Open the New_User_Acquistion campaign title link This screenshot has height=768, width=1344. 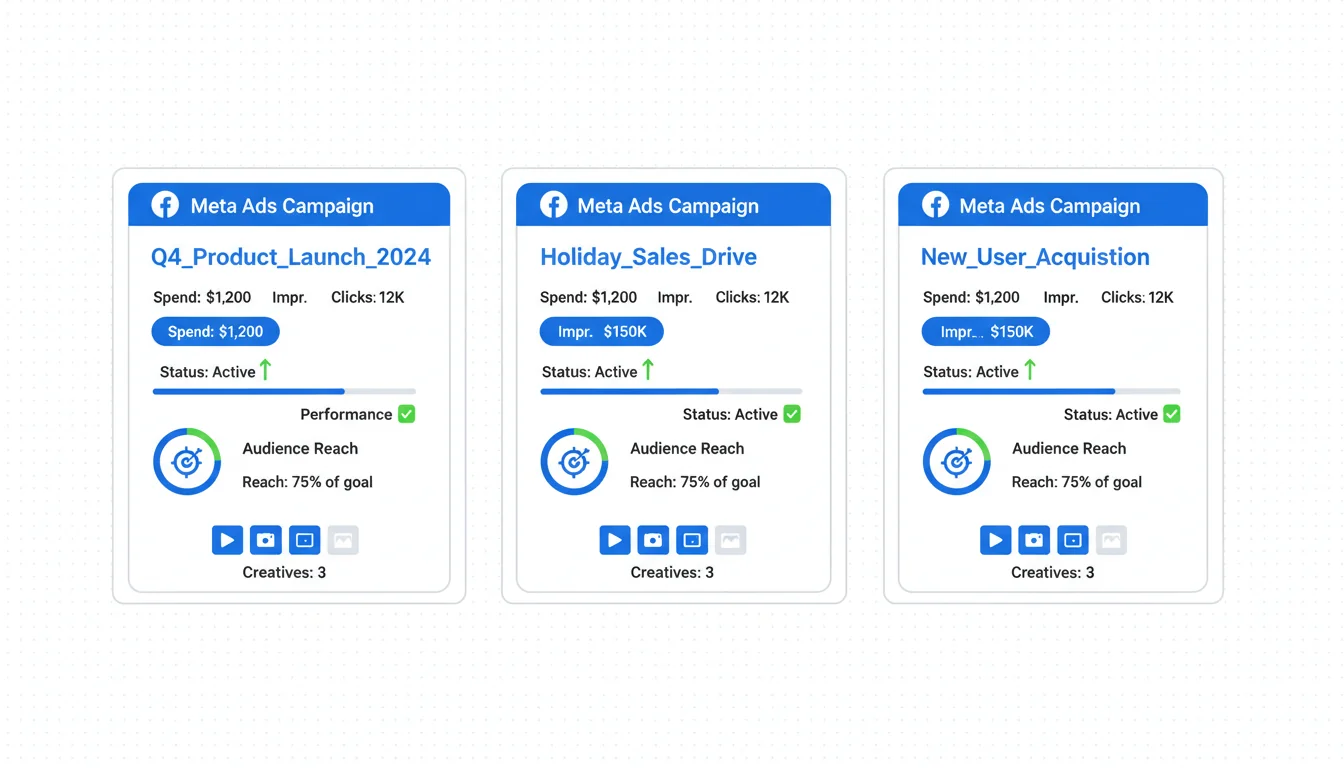click(1035, 257)
